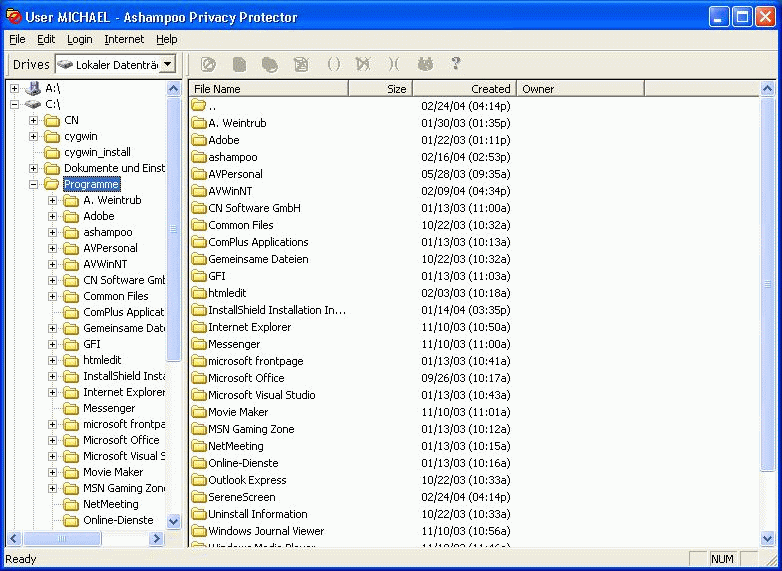The width and height of the screenshot is (782, 571).
Task: Expand the Dokumente und Einst folder node
Action: pyautogui.click(x=33, y=169)
